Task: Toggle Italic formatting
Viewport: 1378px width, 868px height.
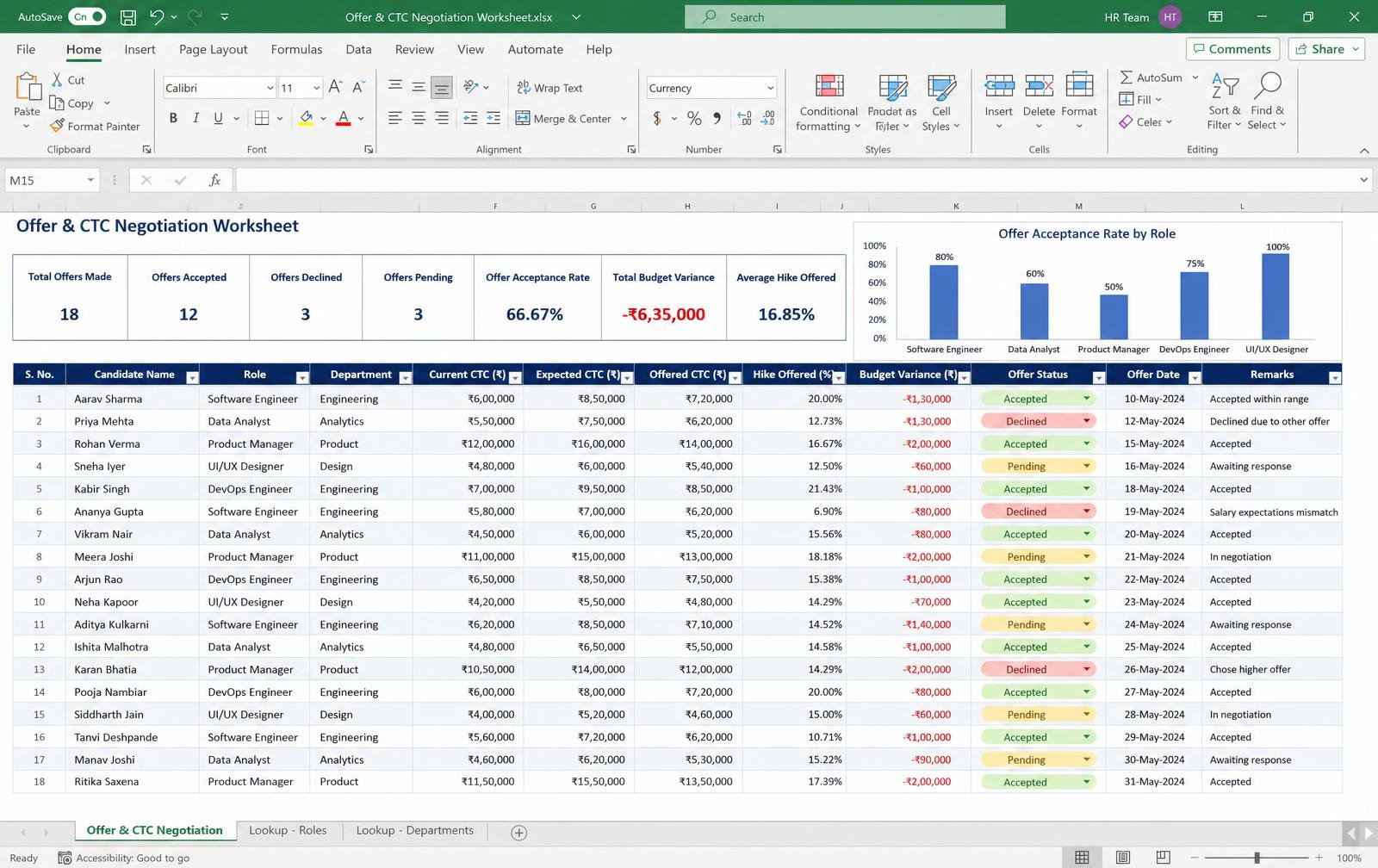Action: click(x=196, y=118)
